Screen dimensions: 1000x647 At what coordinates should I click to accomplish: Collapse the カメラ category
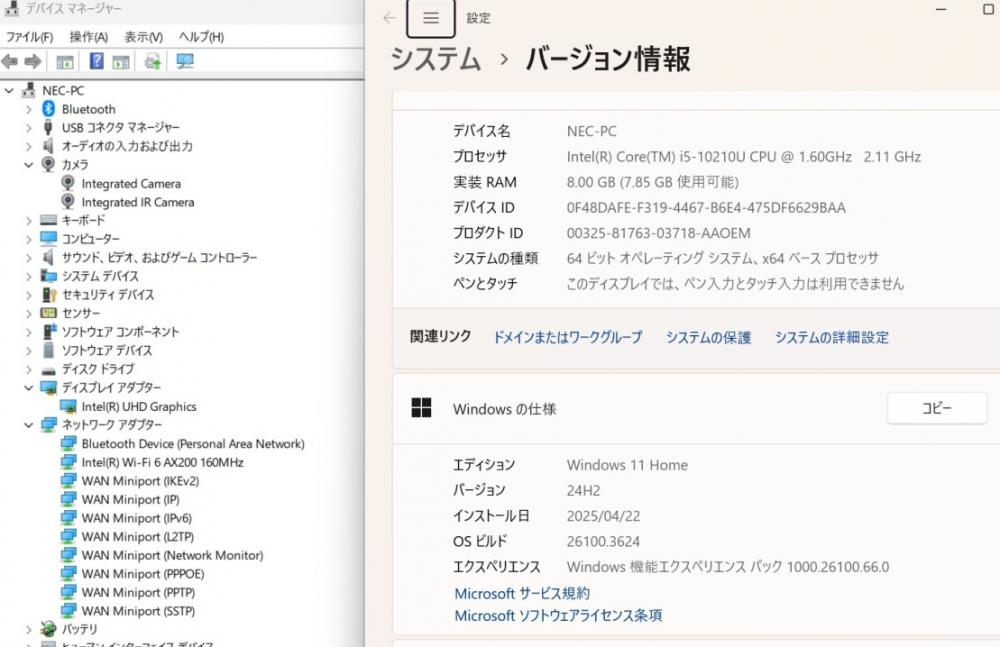[x=29, y=165]
